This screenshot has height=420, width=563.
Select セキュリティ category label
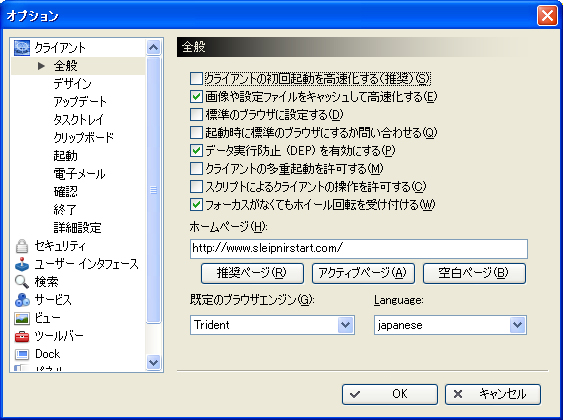click(60, 246)
